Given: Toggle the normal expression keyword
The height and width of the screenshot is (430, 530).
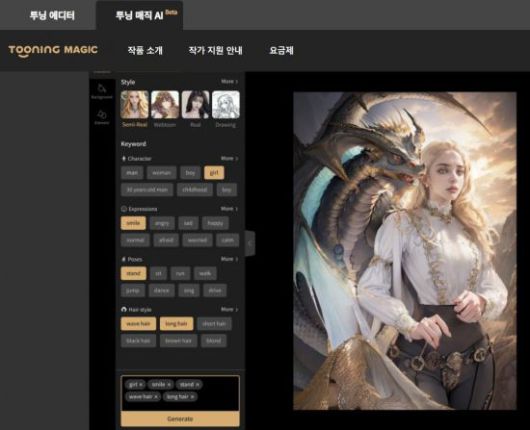Looking at the screenshot, I should pyautogui.click(x=135, y=240).
